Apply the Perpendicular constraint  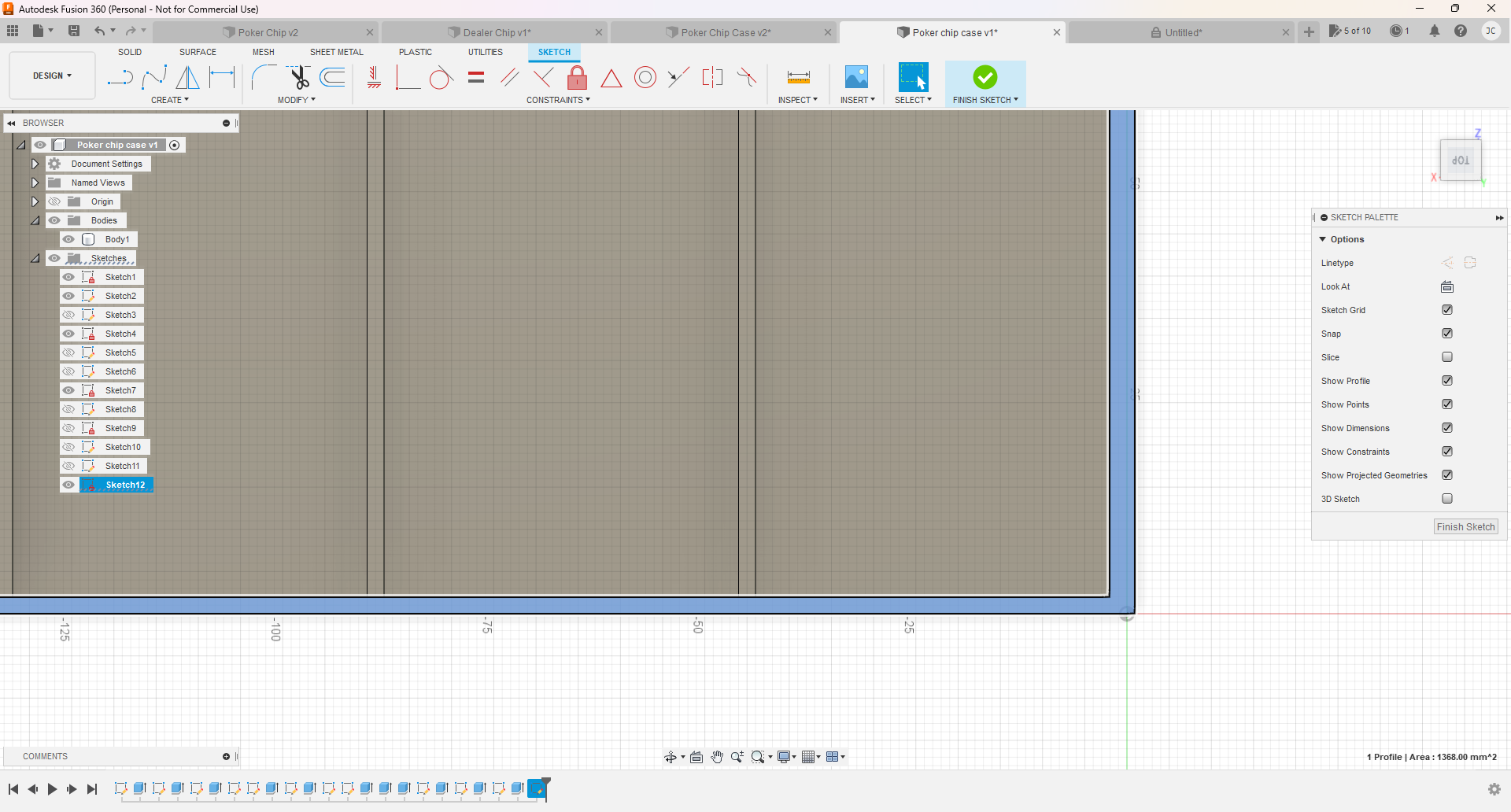point(543,77)
